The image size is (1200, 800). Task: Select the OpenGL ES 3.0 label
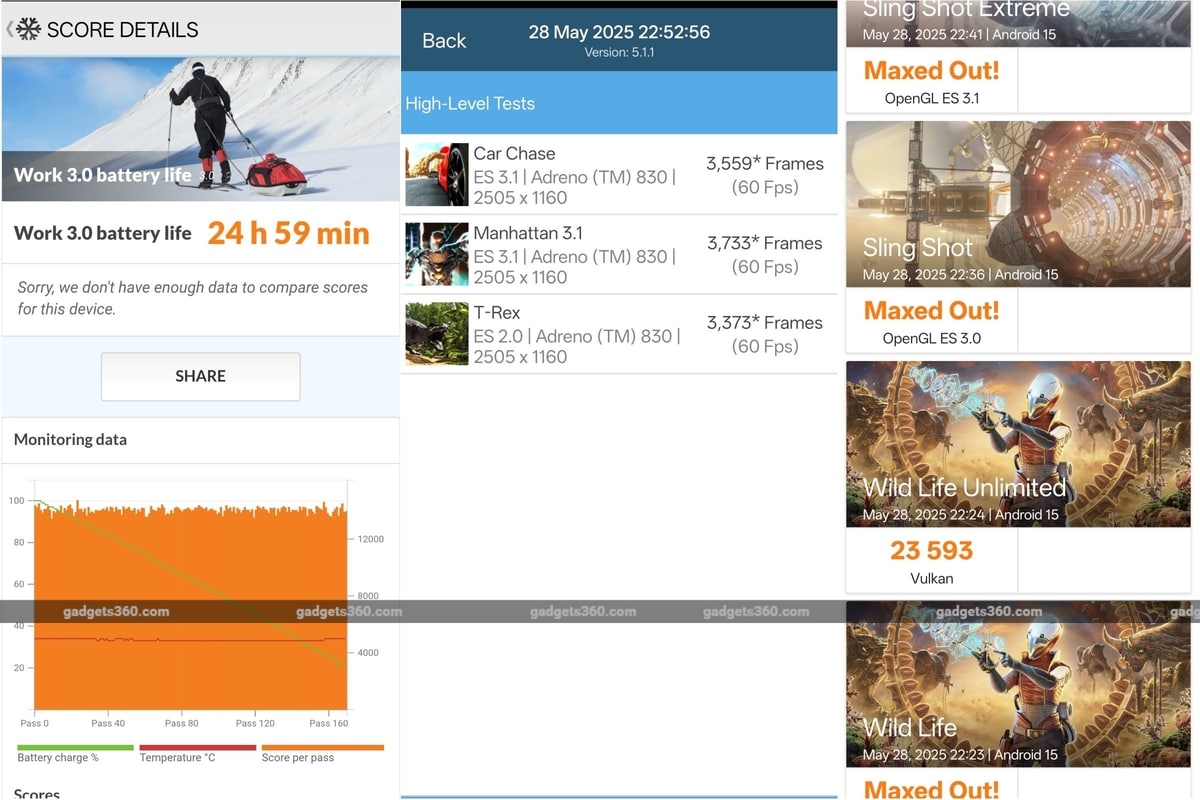coord(932,338)
